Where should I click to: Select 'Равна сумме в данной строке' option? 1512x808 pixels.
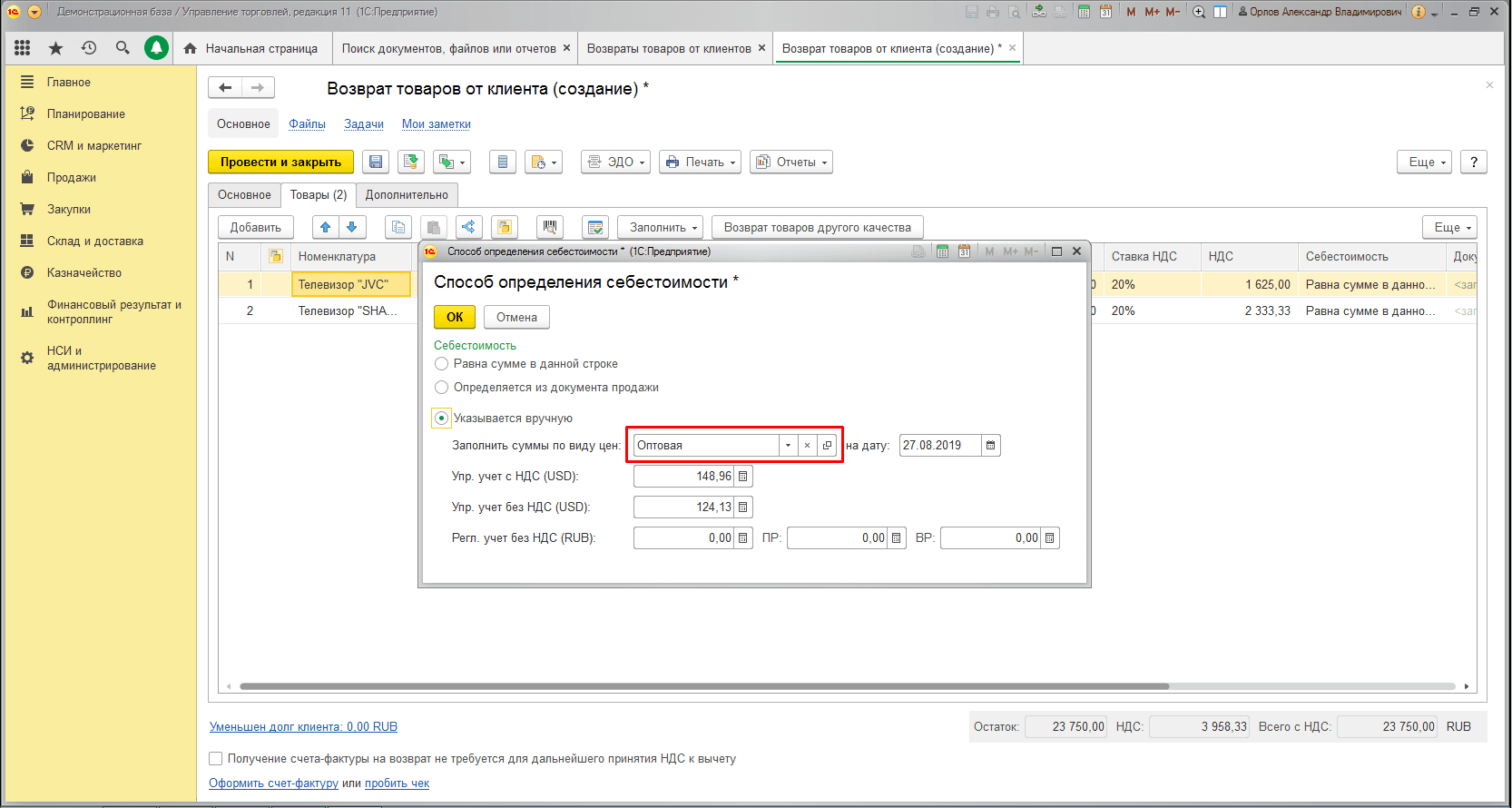pyautogui.click(x=442, y=364)
